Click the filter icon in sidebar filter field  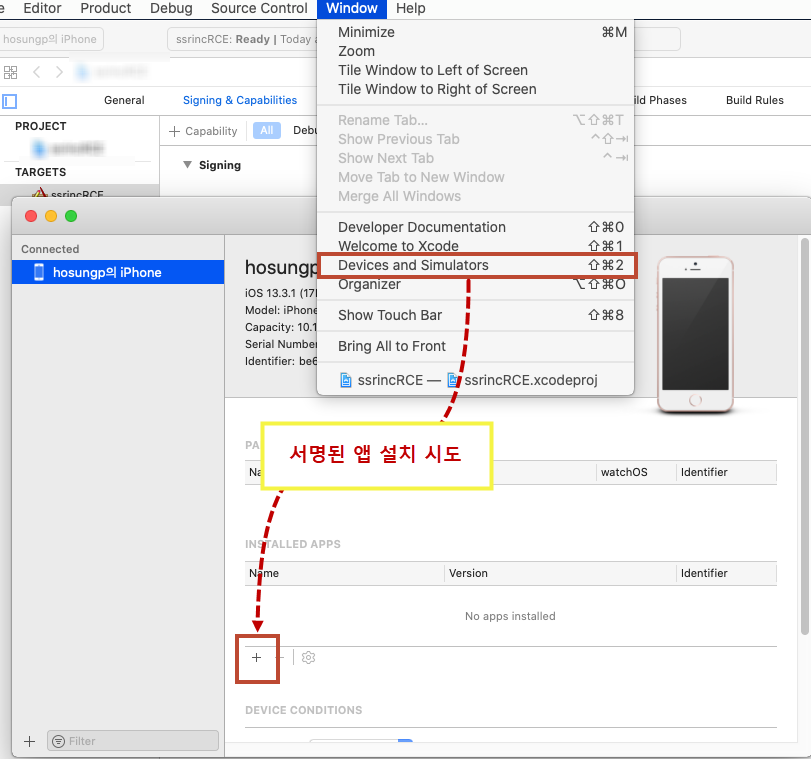(58, 741)
